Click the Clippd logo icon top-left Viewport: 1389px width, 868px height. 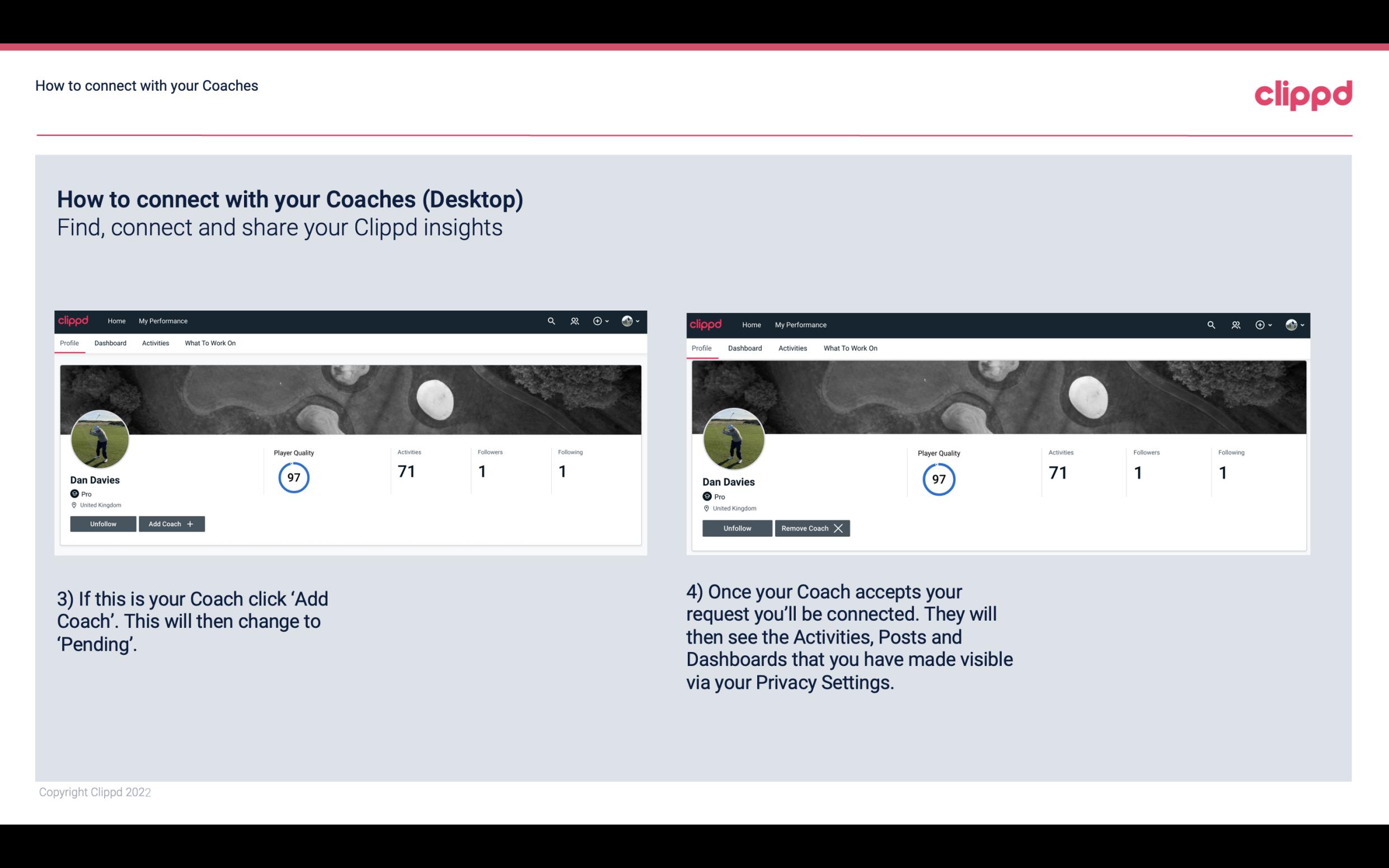[x=76, y=320]
